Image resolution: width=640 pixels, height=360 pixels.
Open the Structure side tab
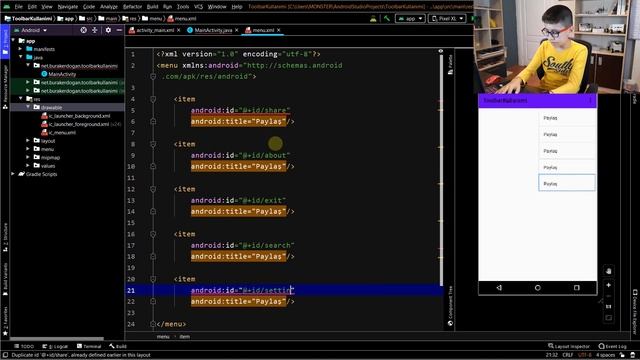click(x=5, y=237)
